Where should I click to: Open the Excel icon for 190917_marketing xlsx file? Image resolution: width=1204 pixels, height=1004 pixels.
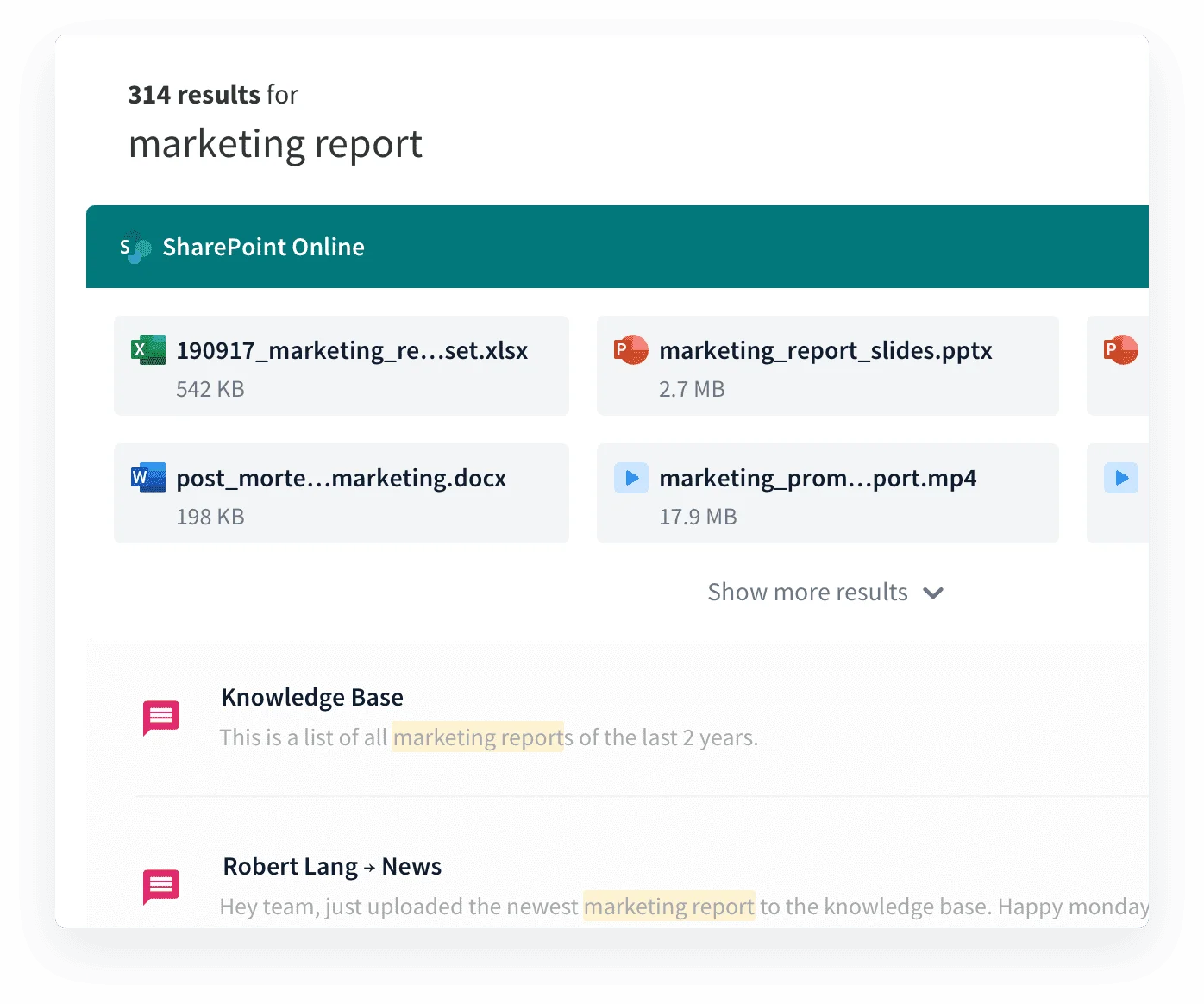147,349
